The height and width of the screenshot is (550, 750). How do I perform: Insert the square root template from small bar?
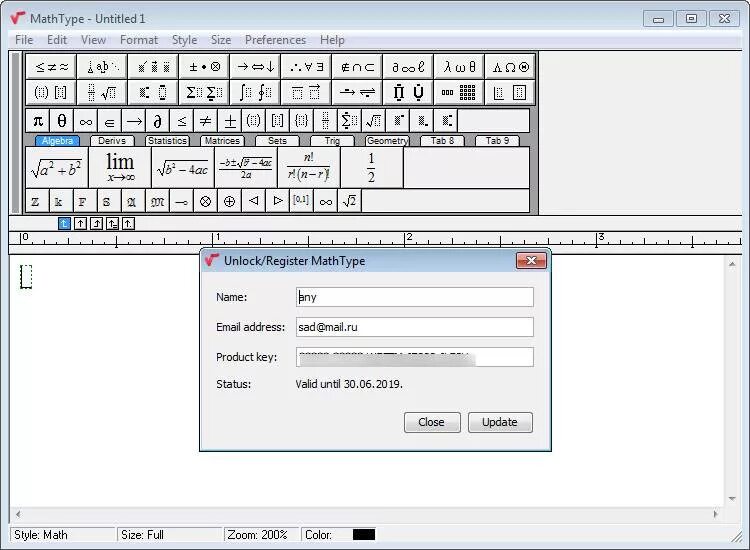tap(374, 121)
